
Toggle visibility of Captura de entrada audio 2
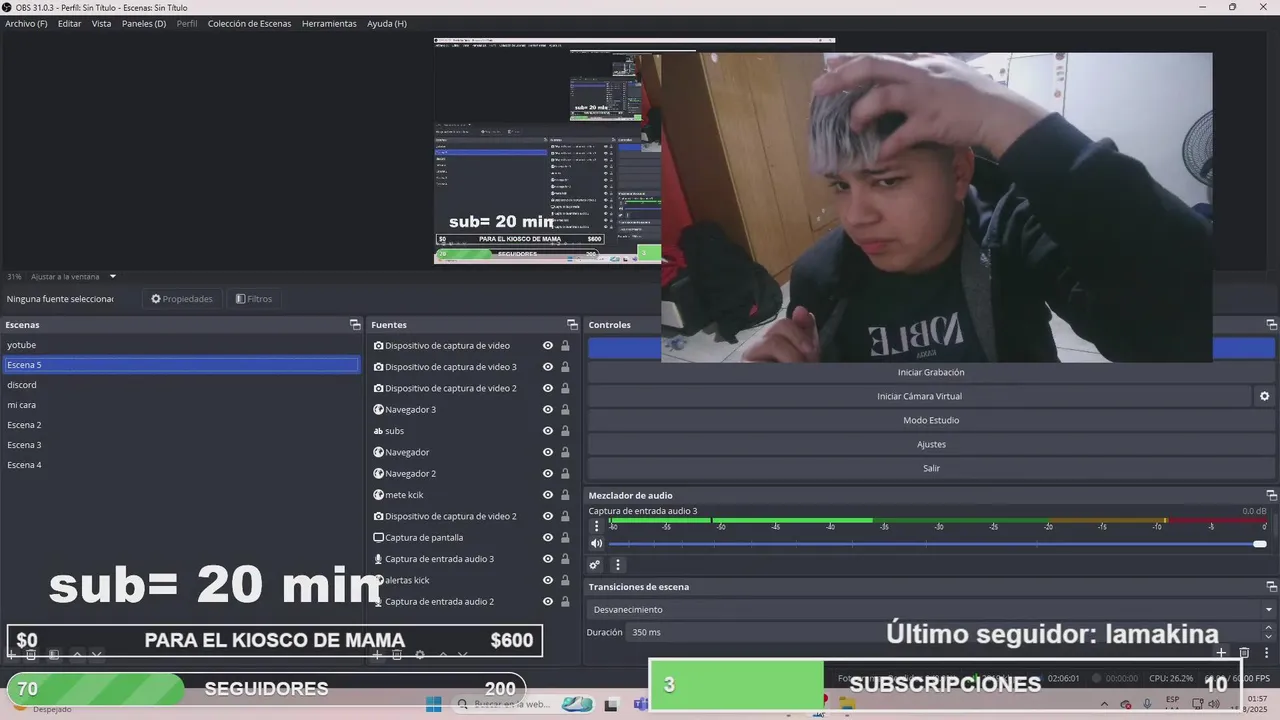(548, 602)
